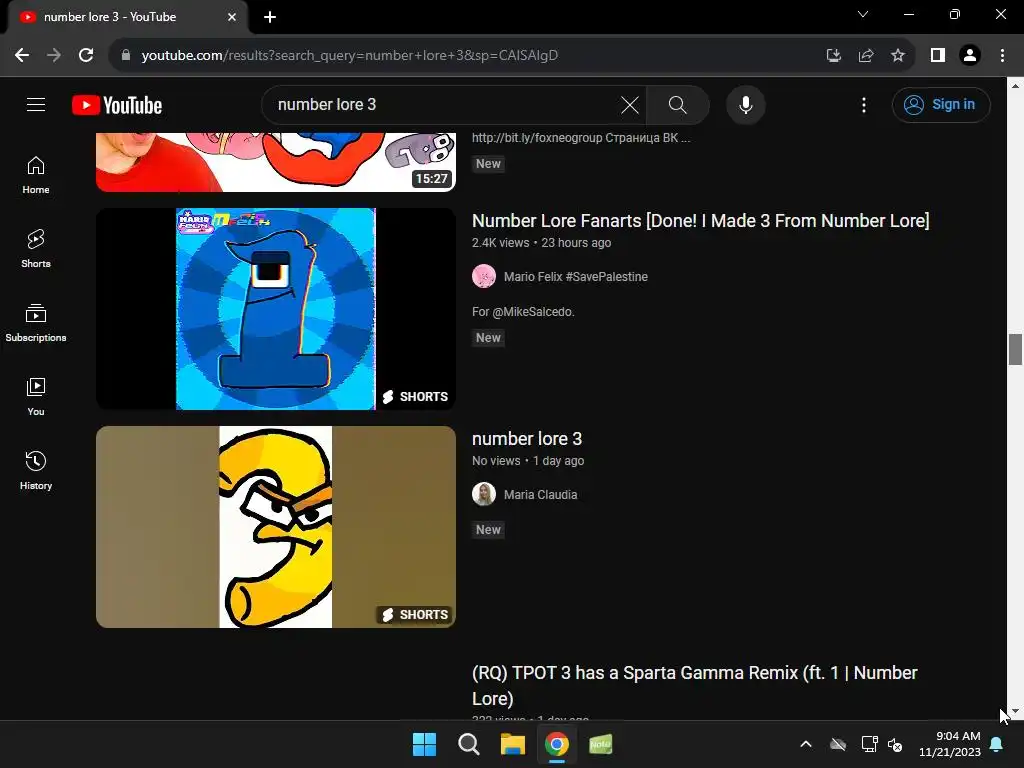Open notifications bell in taskbar

point(997,744)
